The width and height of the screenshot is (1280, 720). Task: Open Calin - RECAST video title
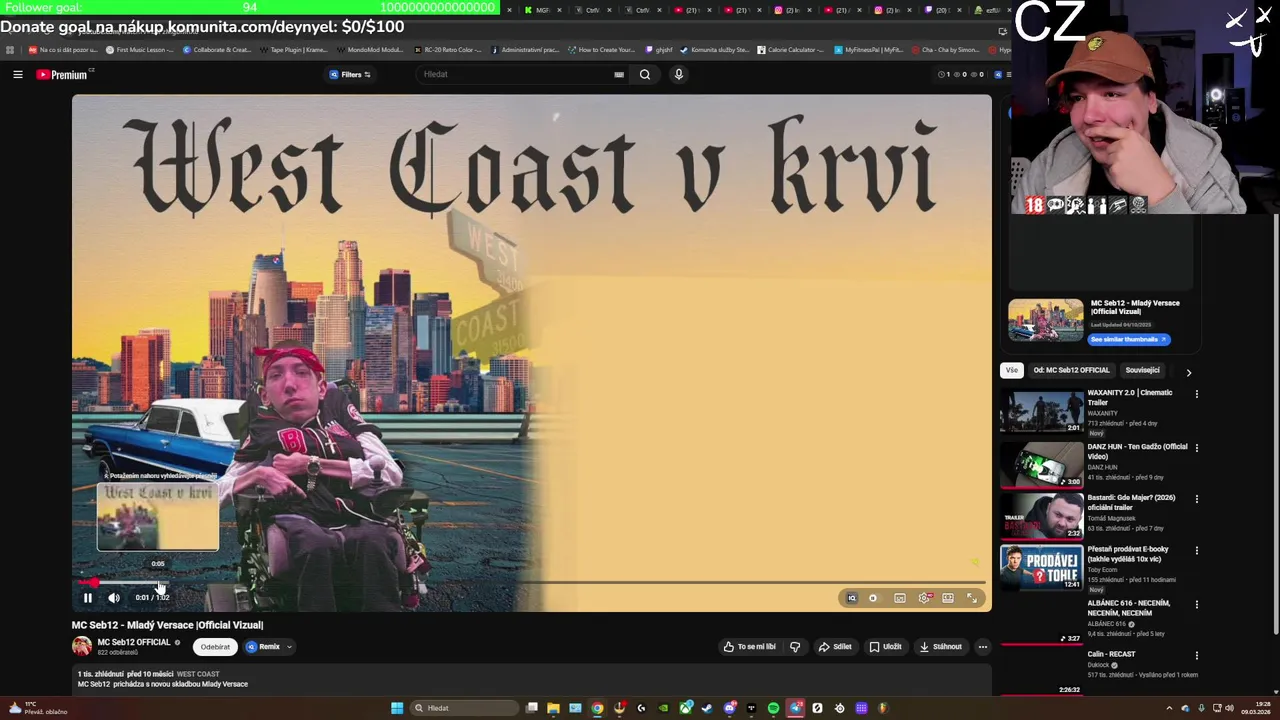click(1112, 654)
